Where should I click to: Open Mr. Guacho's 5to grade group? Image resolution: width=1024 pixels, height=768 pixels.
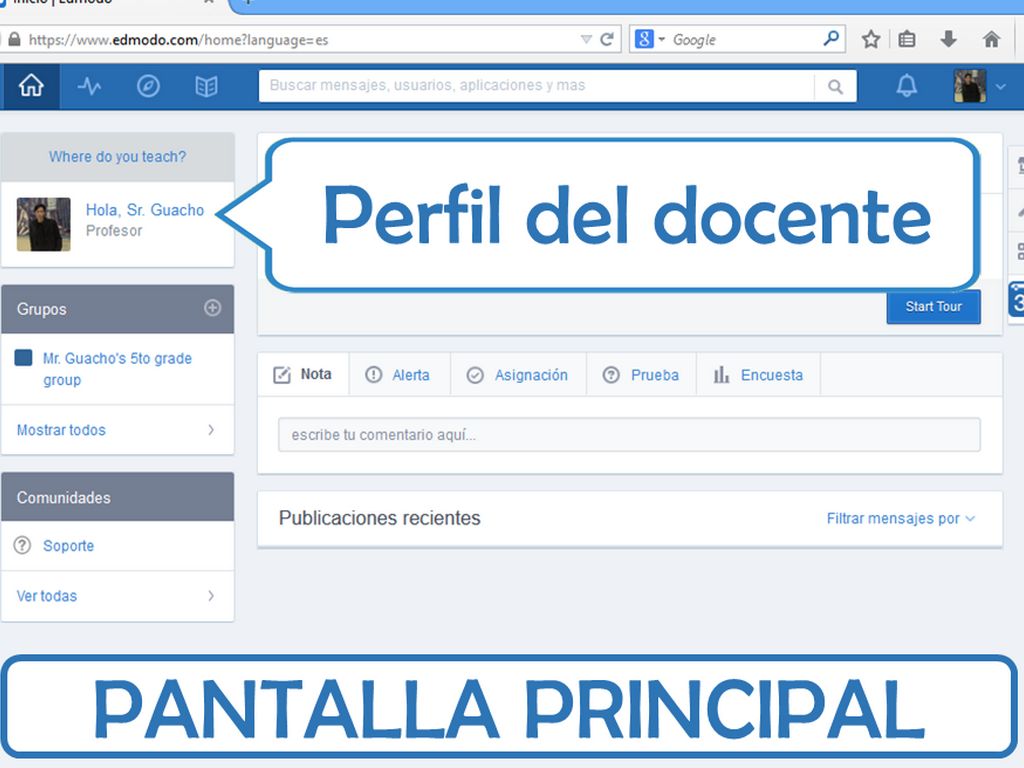116,369
